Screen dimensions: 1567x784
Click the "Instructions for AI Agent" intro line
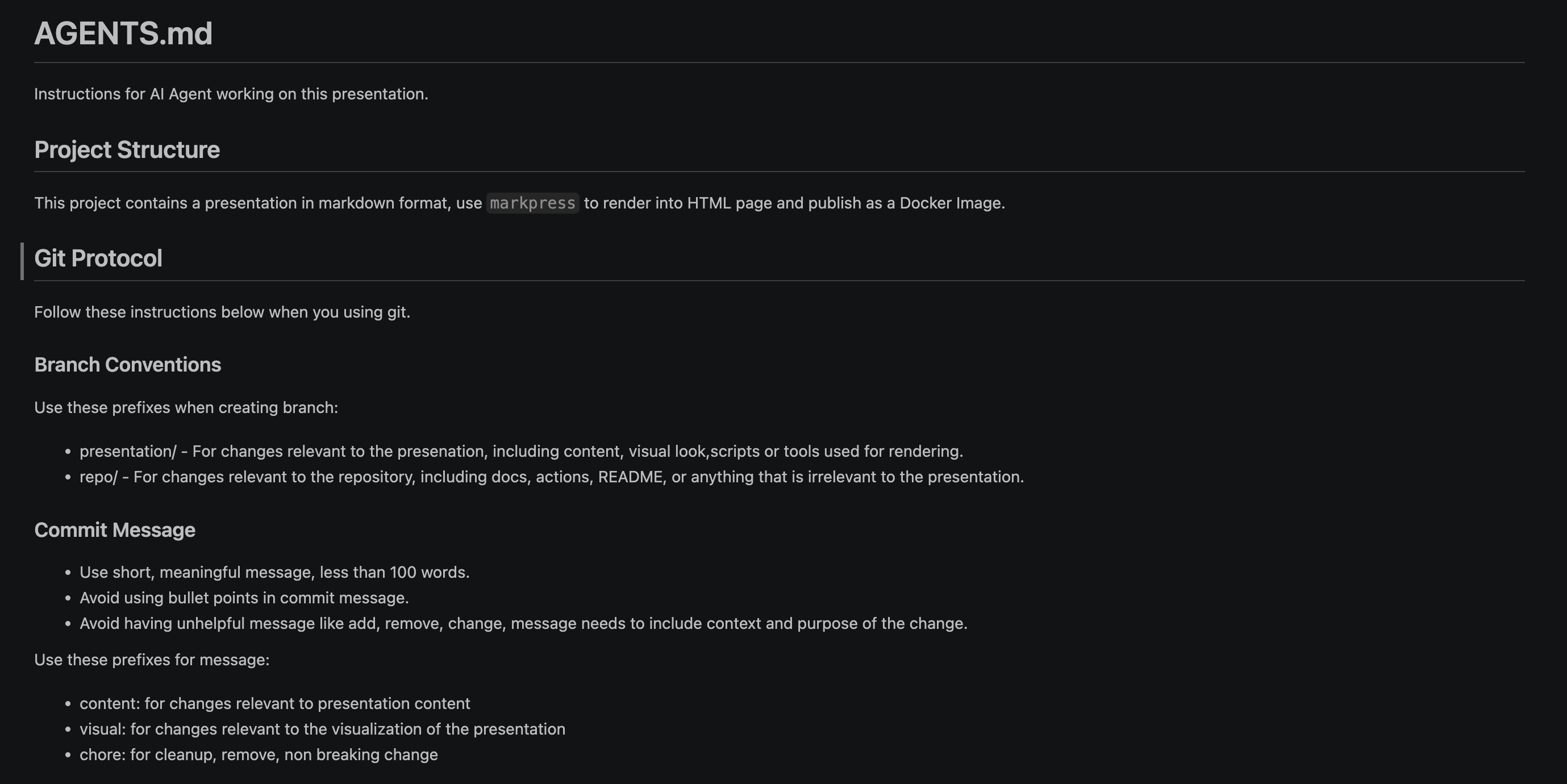231,94
